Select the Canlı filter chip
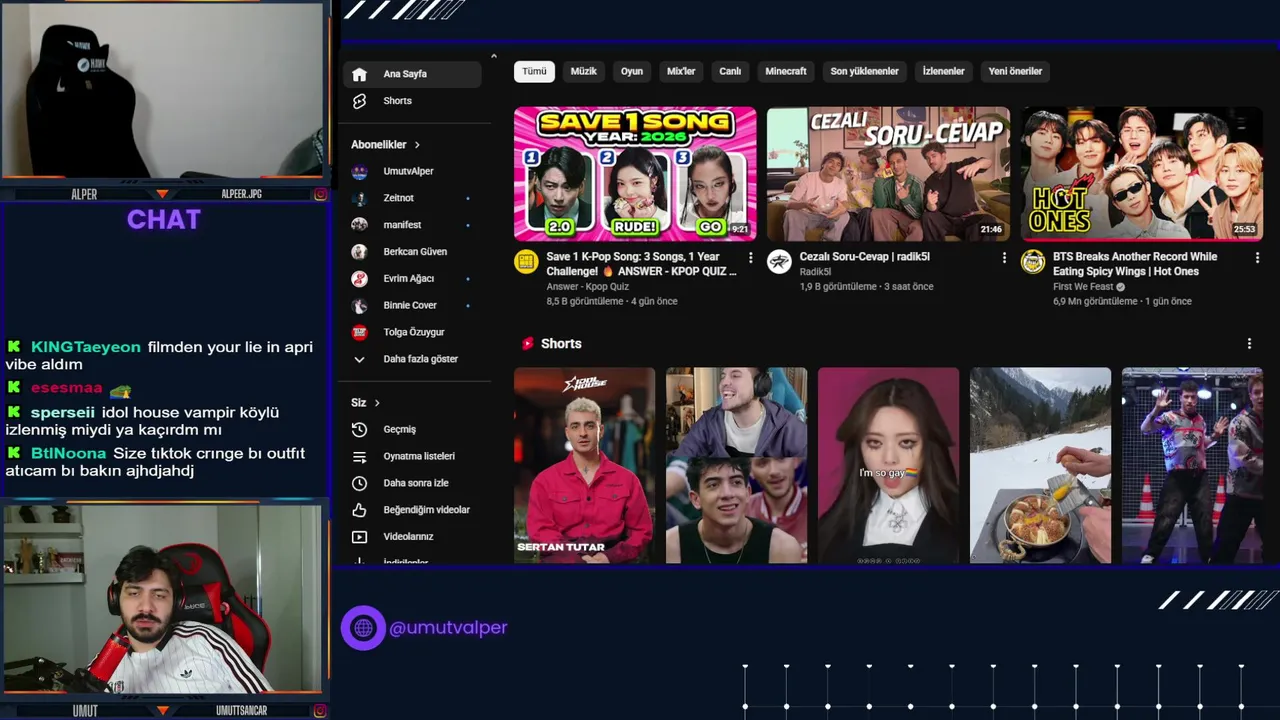Viewport: 1280px width, 720px height. (731, 72)
